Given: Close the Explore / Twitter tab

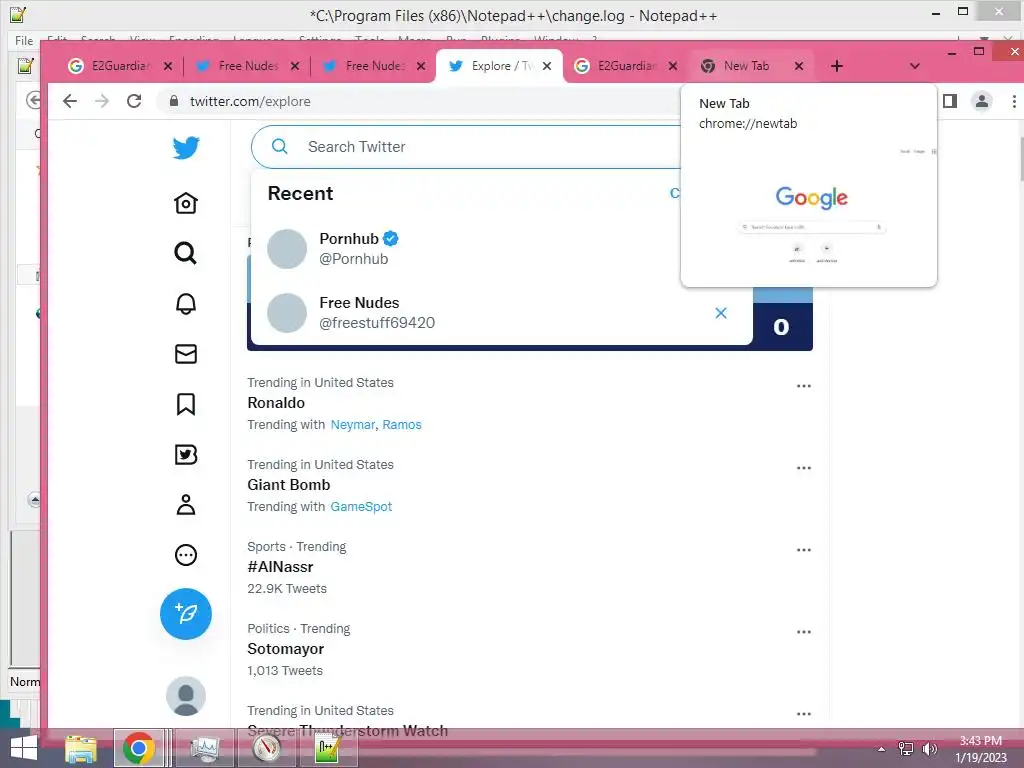Looking at the screenshot, I should pos(547,66).
